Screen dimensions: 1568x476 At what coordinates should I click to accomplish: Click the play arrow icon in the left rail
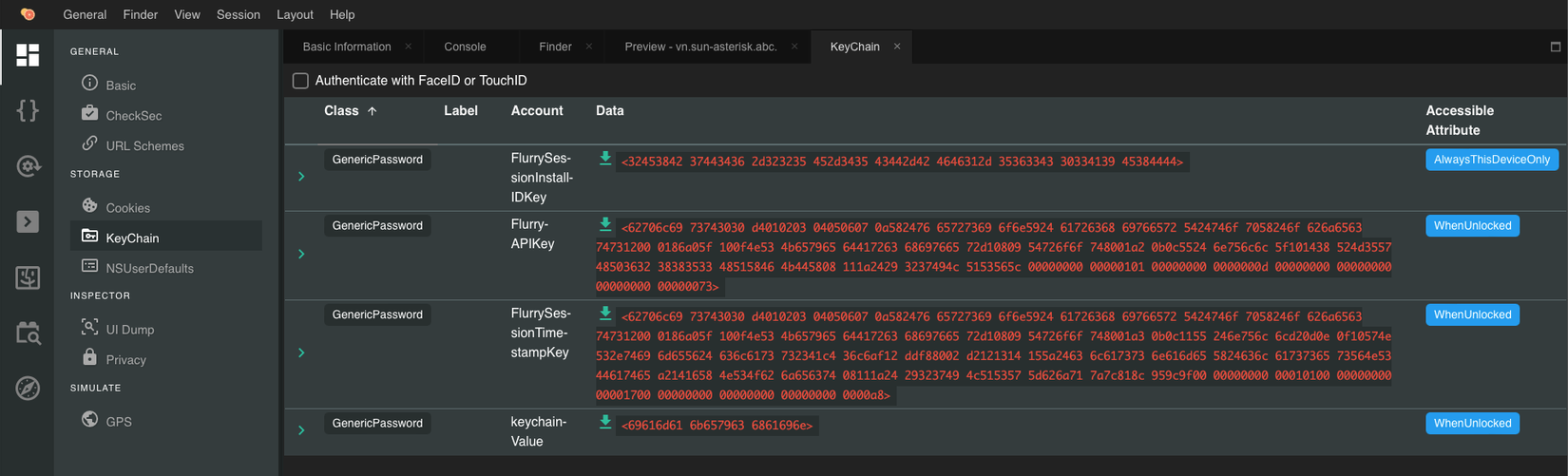pos(28,221)
